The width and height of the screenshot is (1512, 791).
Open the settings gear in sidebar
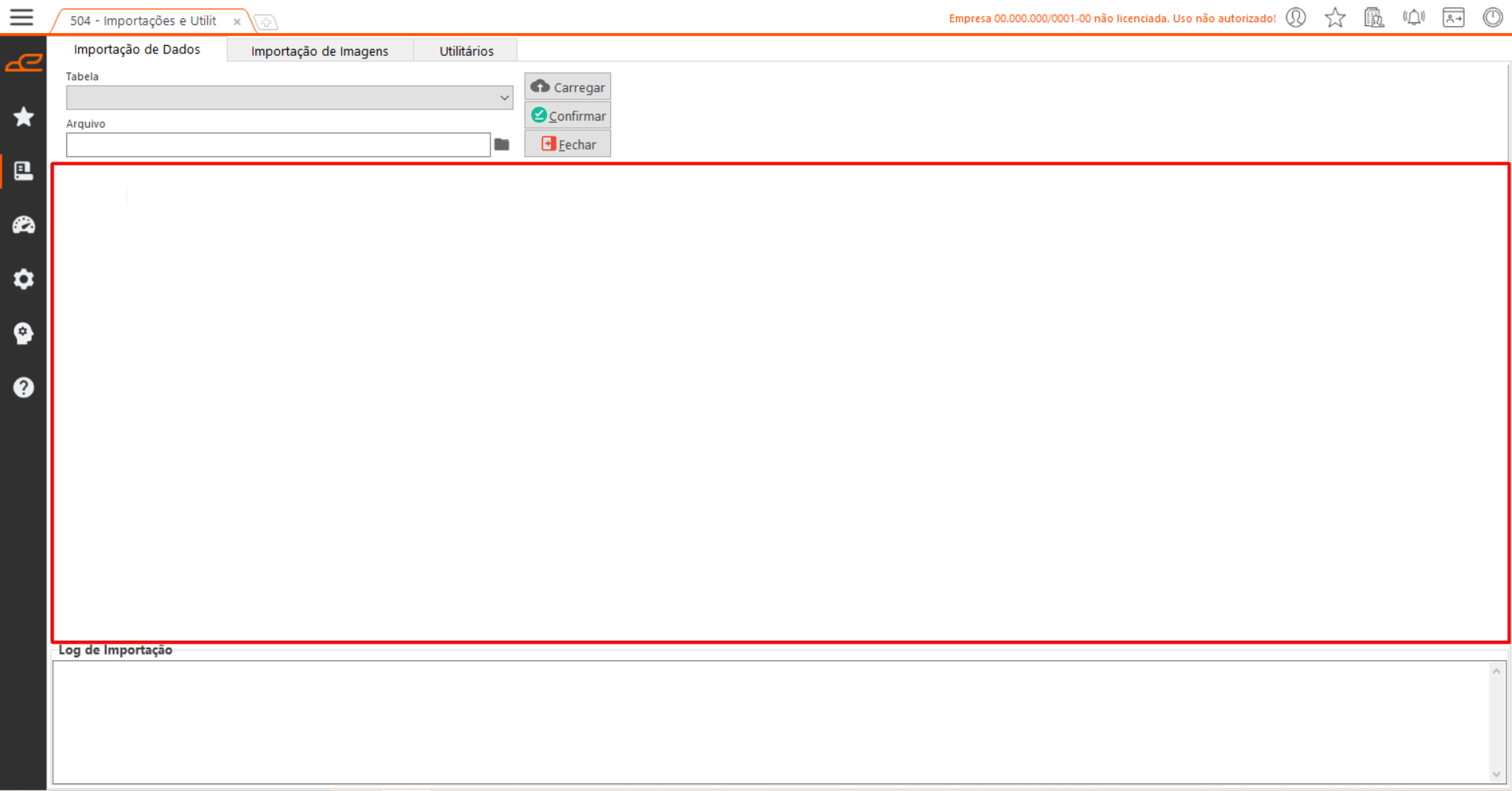(x=24, y=279)
